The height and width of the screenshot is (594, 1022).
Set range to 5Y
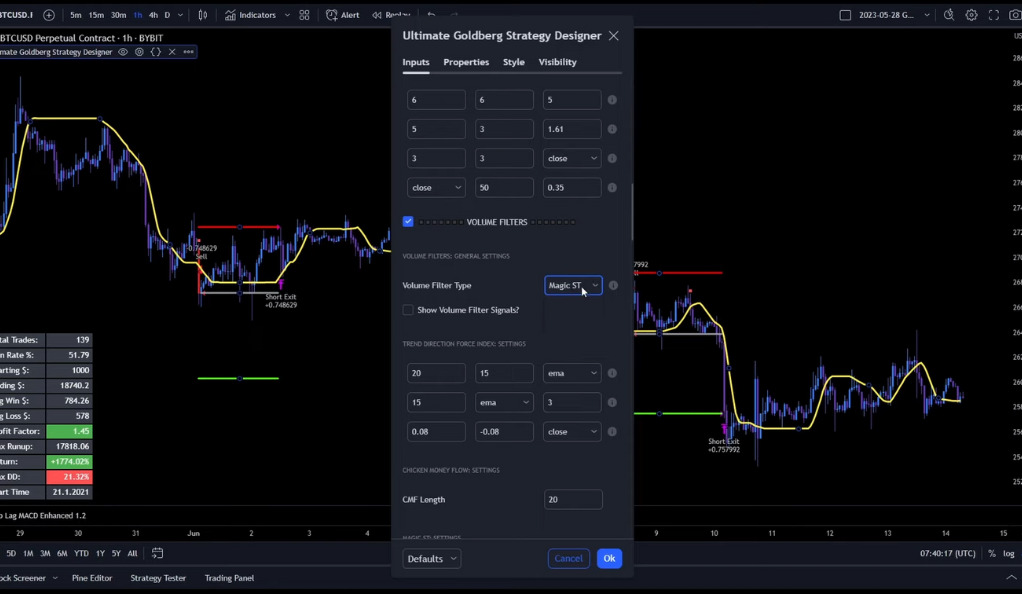(x=116, y=553)
